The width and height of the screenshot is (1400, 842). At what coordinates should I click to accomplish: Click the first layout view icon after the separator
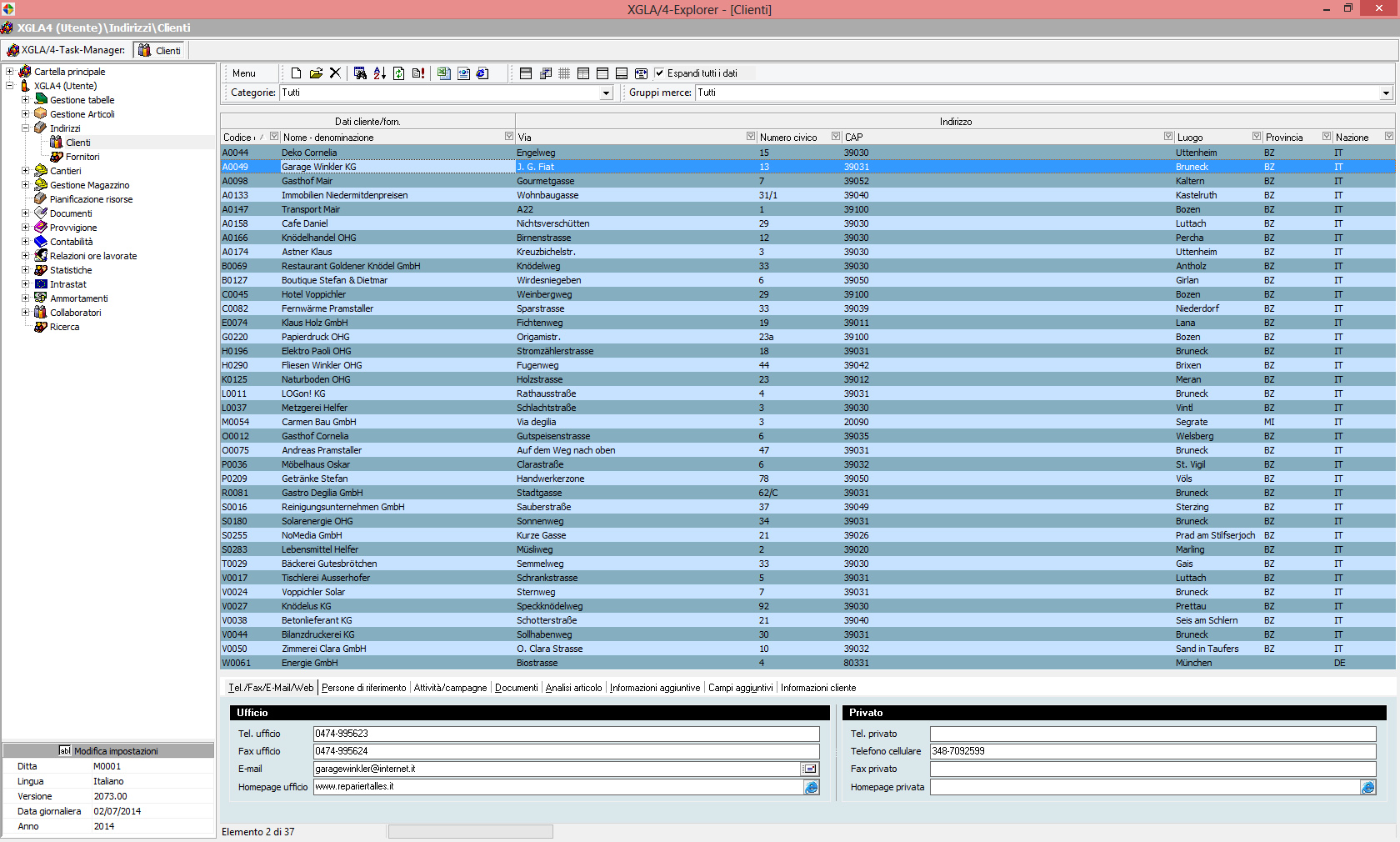pos(526,73)
